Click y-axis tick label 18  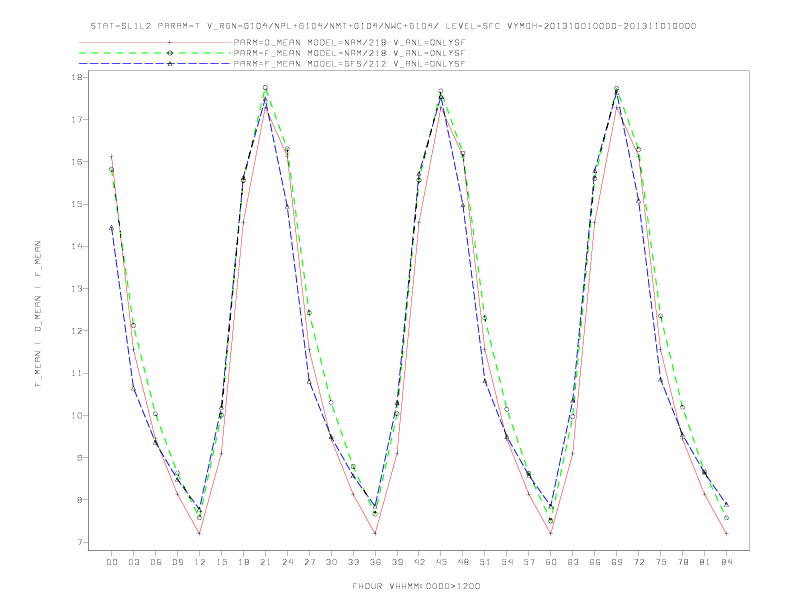[77, 77]
